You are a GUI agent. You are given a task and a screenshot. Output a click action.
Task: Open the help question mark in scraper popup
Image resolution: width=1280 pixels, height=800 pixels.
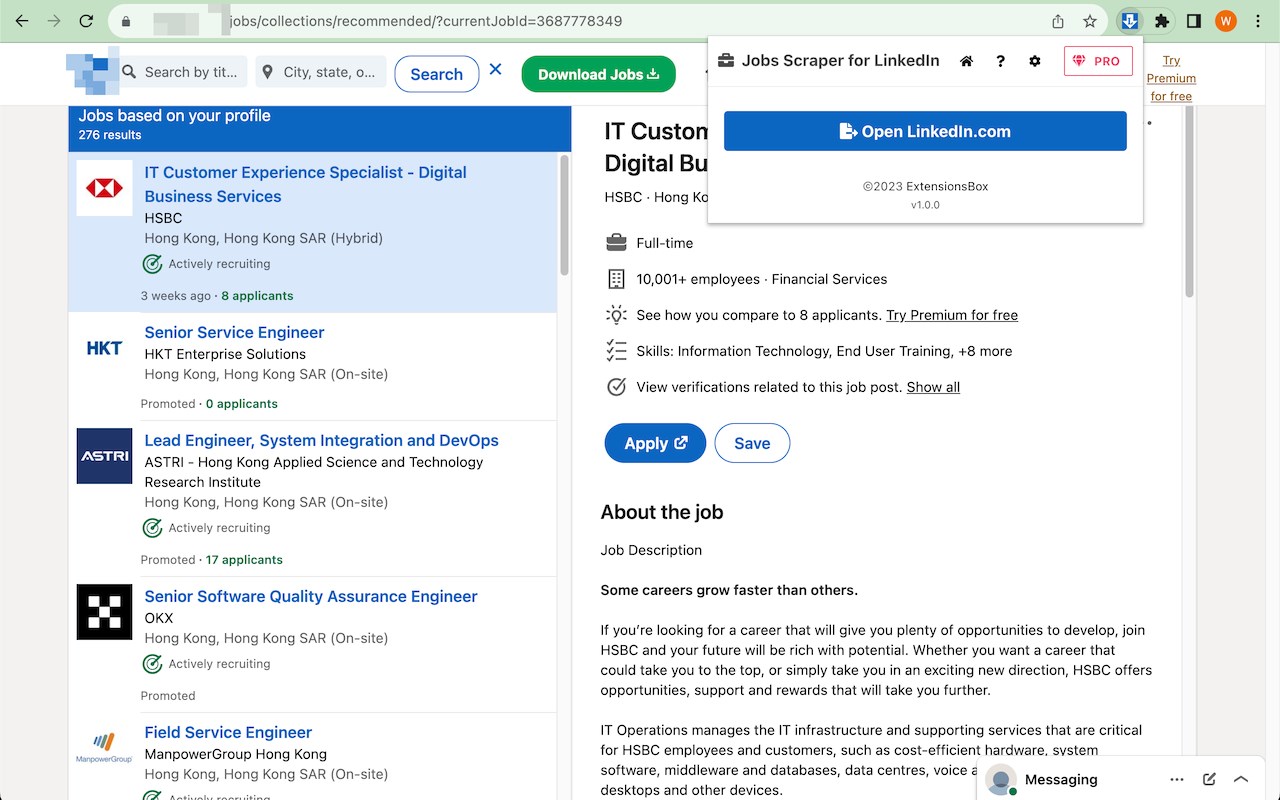tap(1000, 61)
